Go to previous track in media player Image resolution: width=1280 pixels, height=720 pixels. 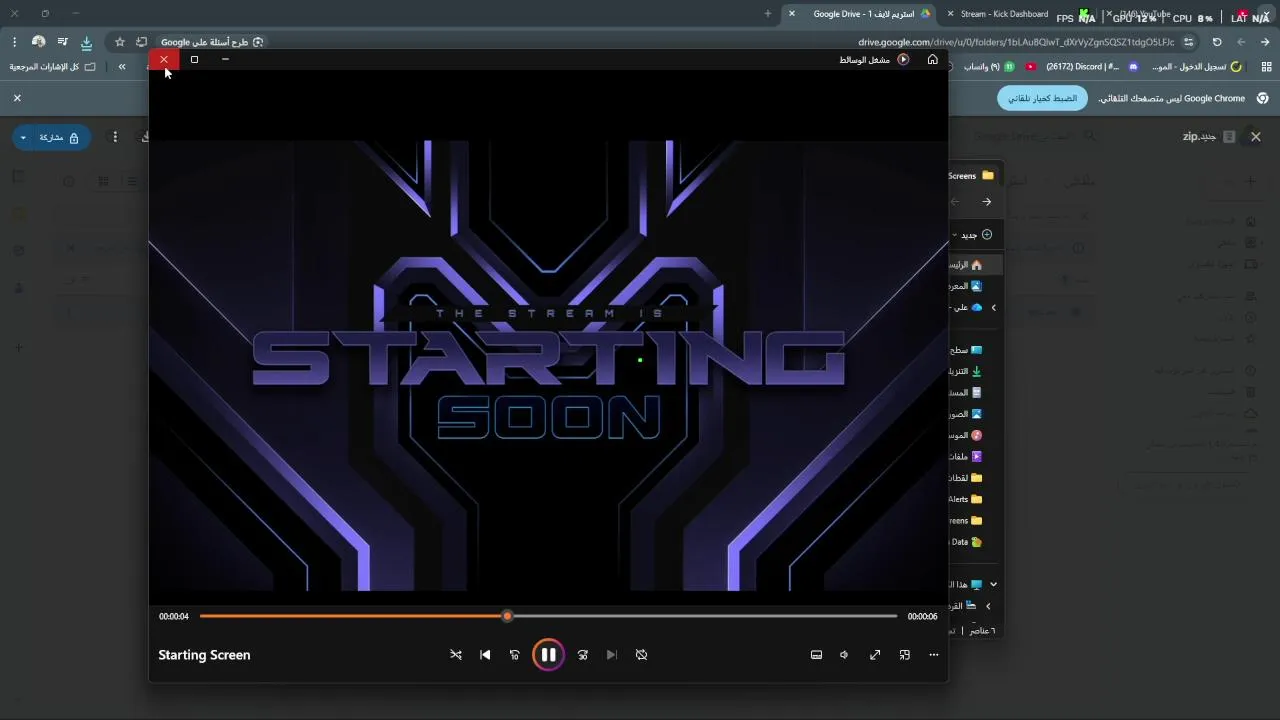tap(485, 655)
